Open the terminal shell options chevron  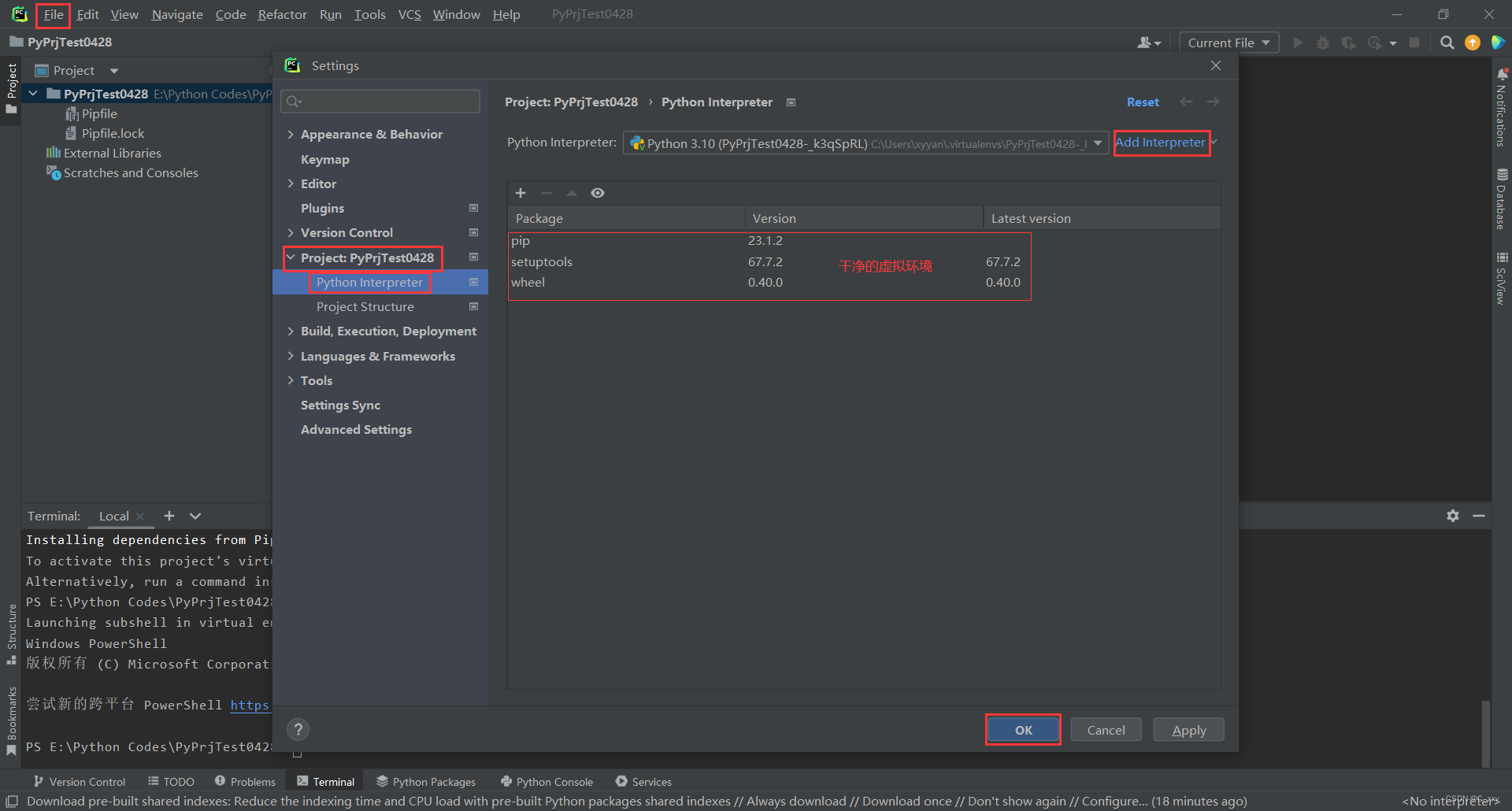pos(195,516)
